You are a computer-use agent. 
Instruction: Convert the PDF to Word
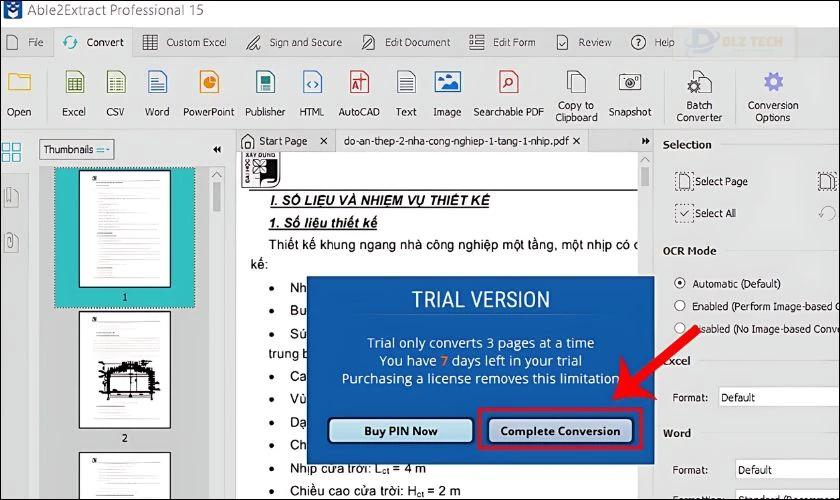[x=157, y=94]
